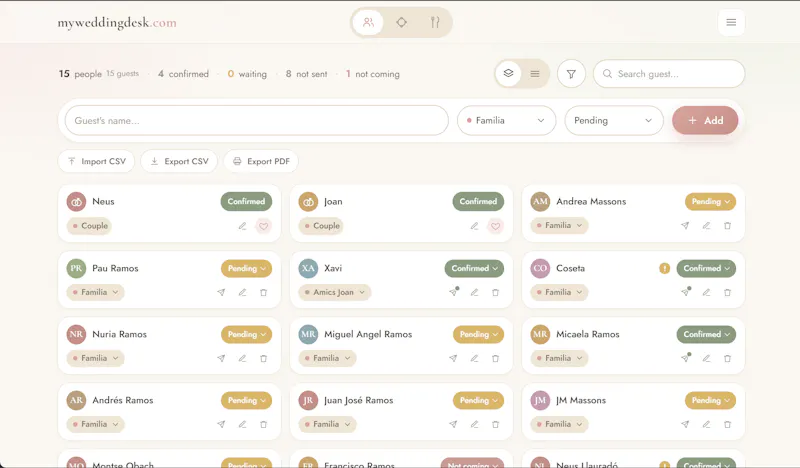This screenshot has height=468, width=800.
Task: Expand Andrea Massons Familia group selector
Action: (x=559, y=225)
